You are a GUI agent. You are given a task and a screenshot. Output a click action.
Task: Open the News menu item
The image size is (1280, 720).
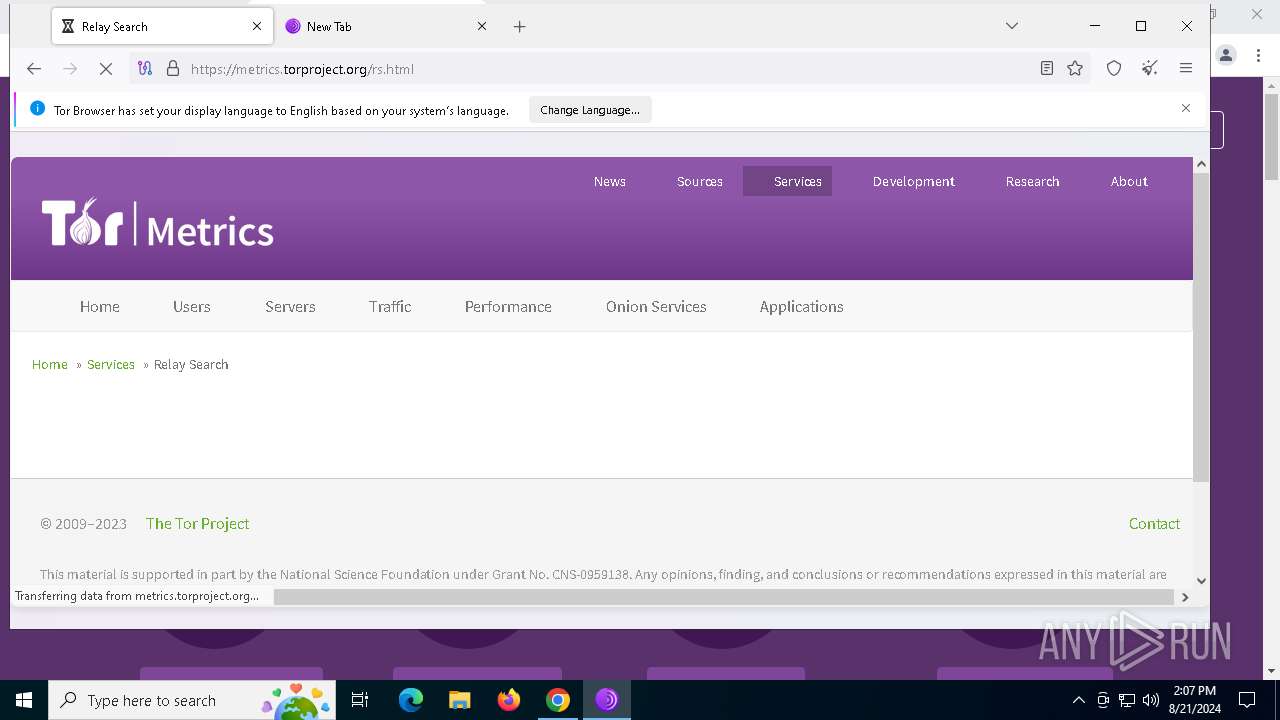pos(610,181)
